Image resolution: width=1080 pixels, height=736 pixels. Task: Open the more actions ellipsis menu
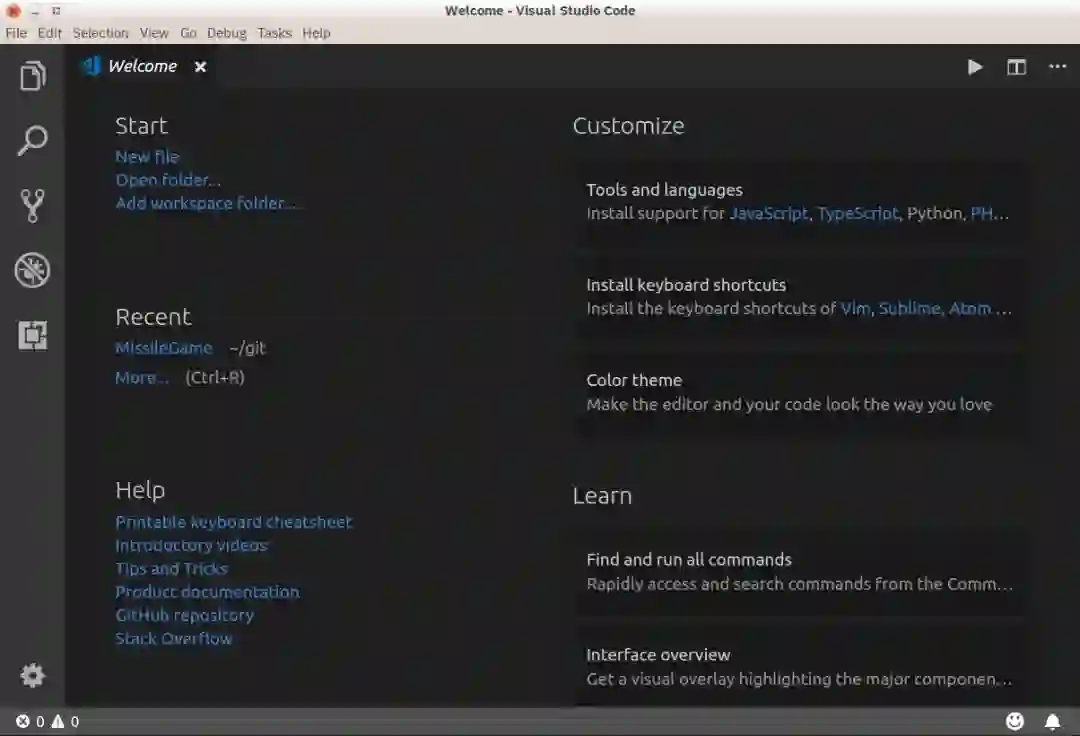(x=1057, y=66)
